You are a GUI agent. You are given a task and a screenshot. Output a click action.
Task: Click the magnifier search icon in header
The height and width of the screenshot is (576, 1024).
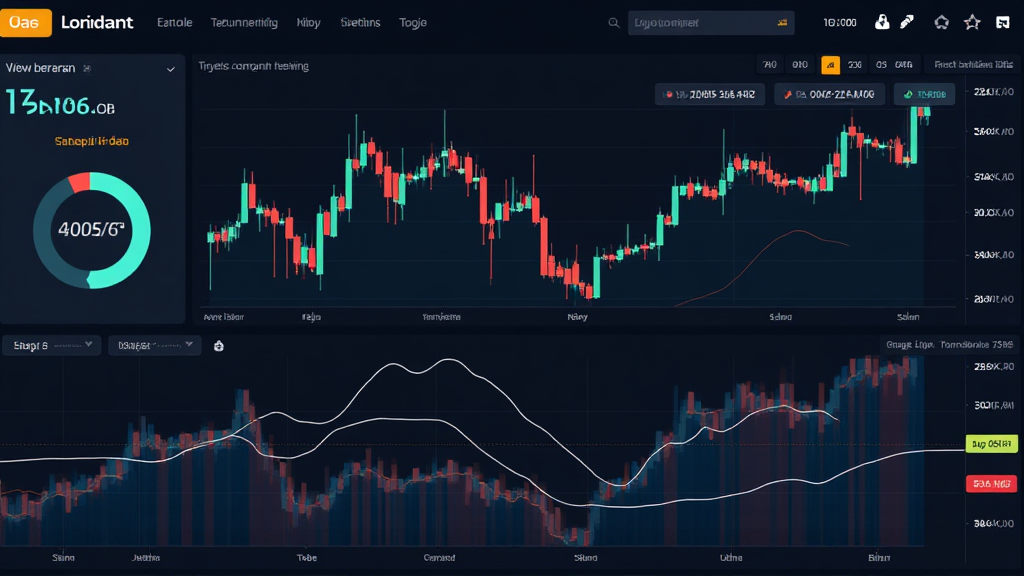tap(613, 22)
